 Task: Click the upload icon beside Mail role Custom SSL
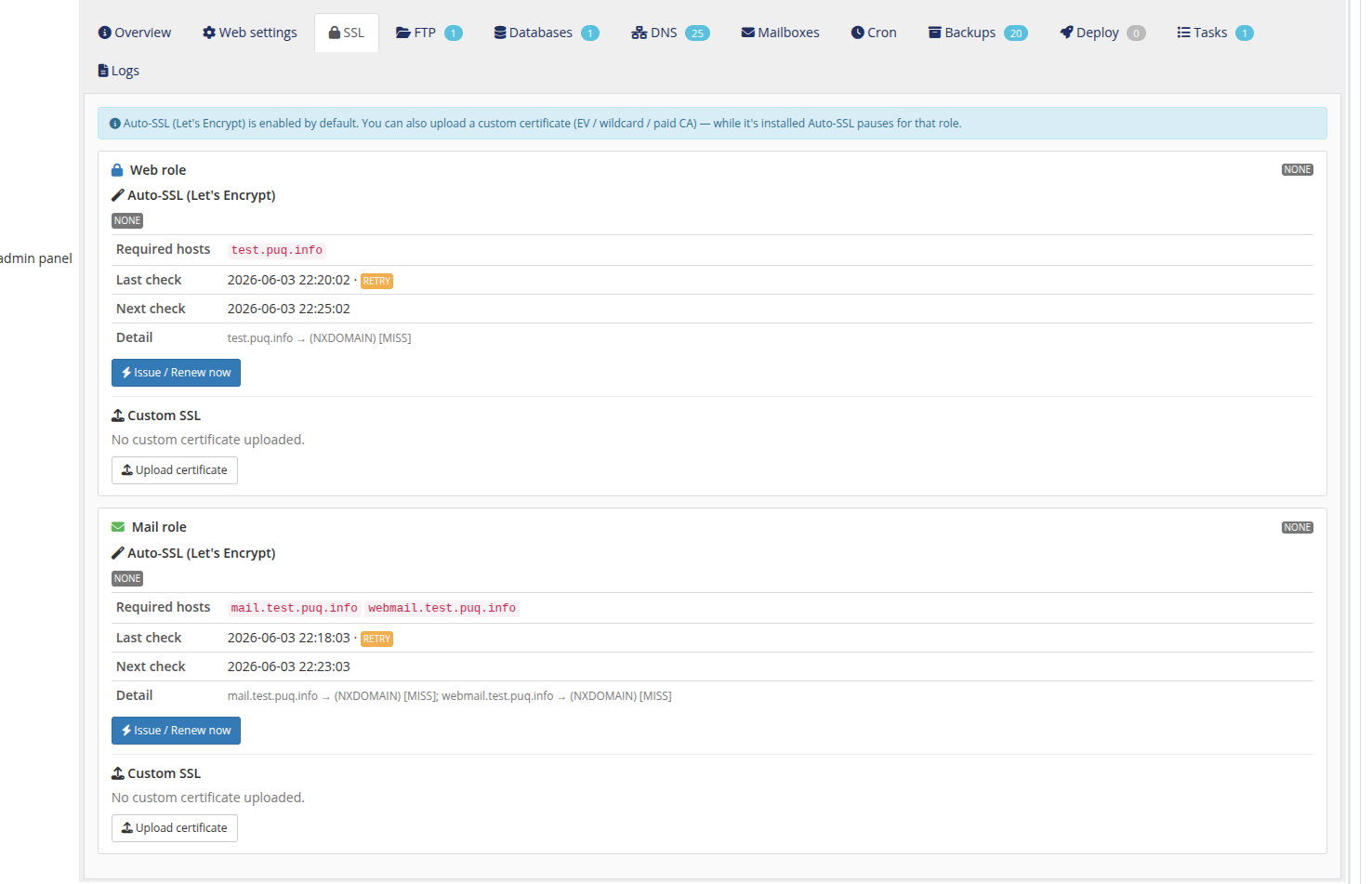118,773
